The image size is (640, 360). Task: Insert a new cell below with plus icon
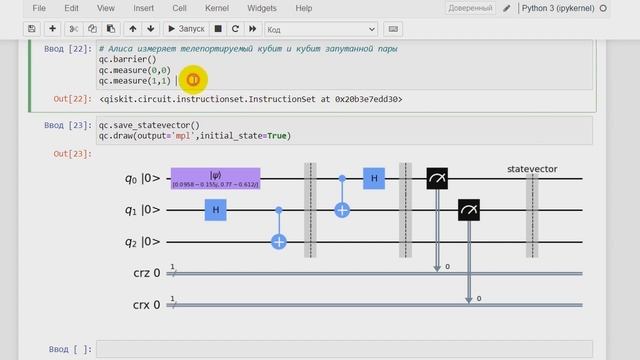[52, 29]
